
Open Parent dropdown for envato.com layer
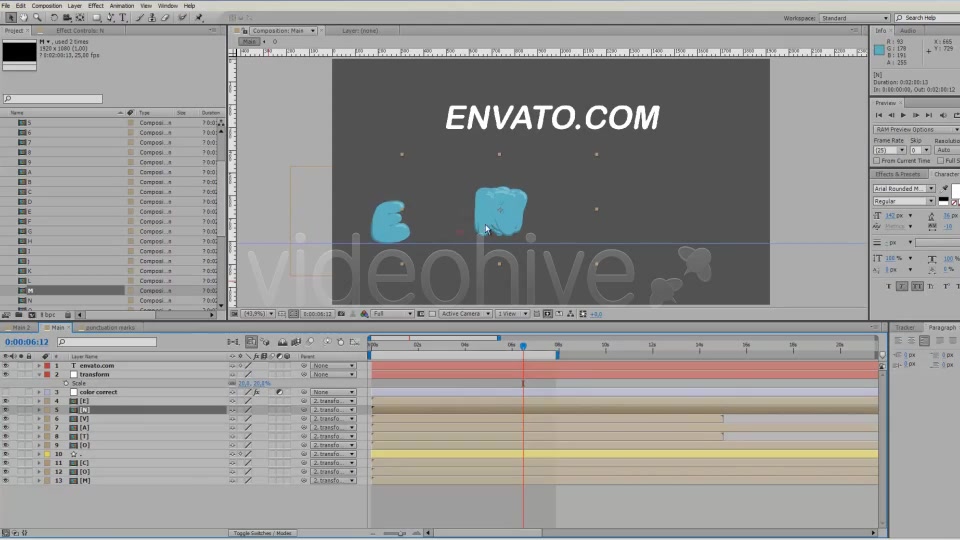pos(333,366)
